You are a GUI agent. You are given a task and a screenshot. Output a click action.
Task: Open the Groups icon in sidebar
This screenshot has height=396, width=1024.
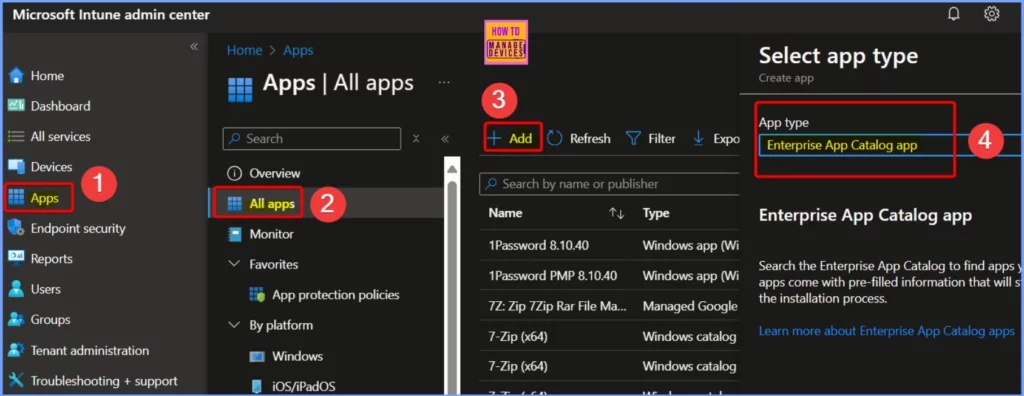[16, 320]
